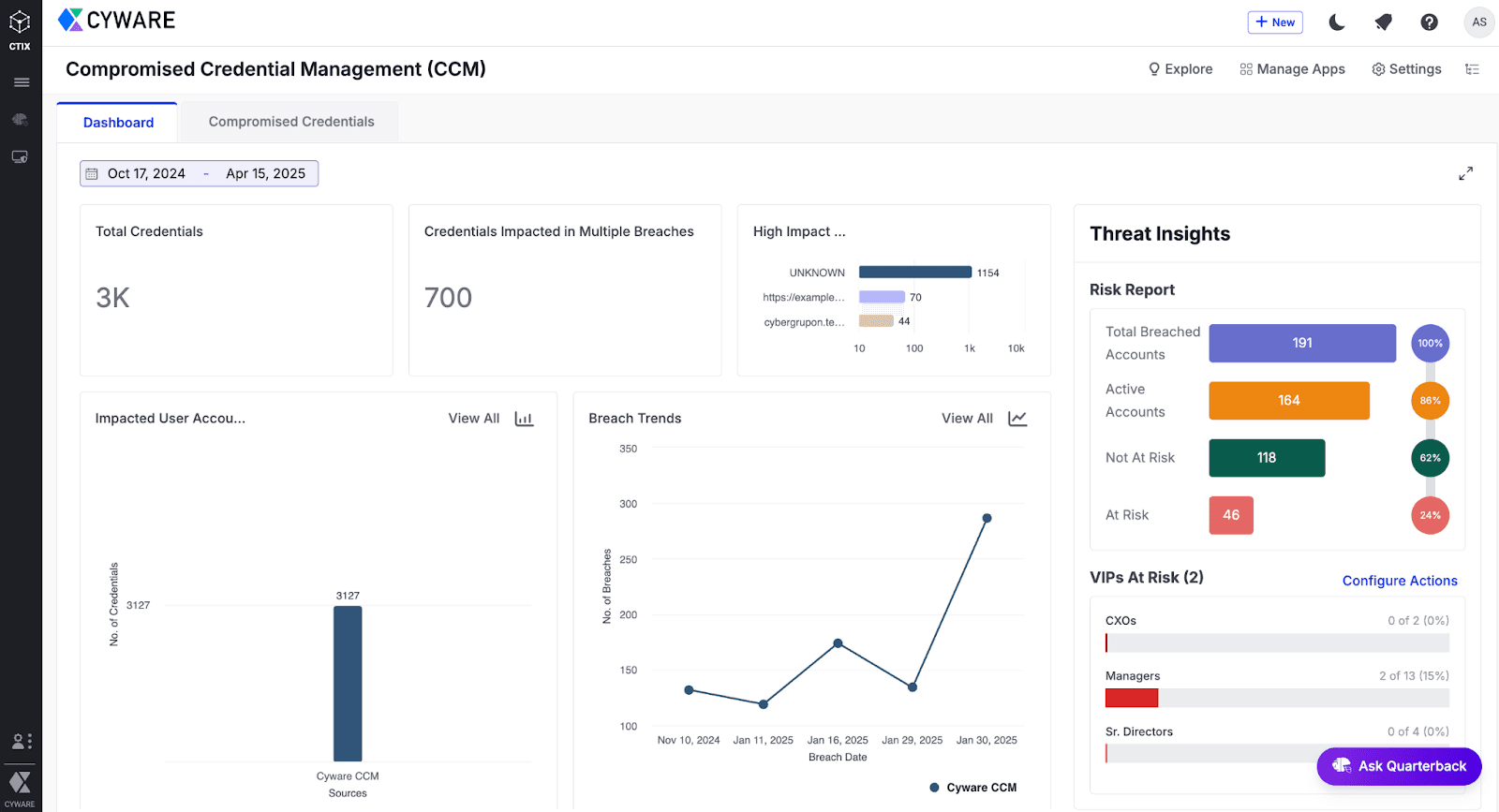1499x812 pixels.
Task: Open the help question mark icon
Action: (1429, 22)
